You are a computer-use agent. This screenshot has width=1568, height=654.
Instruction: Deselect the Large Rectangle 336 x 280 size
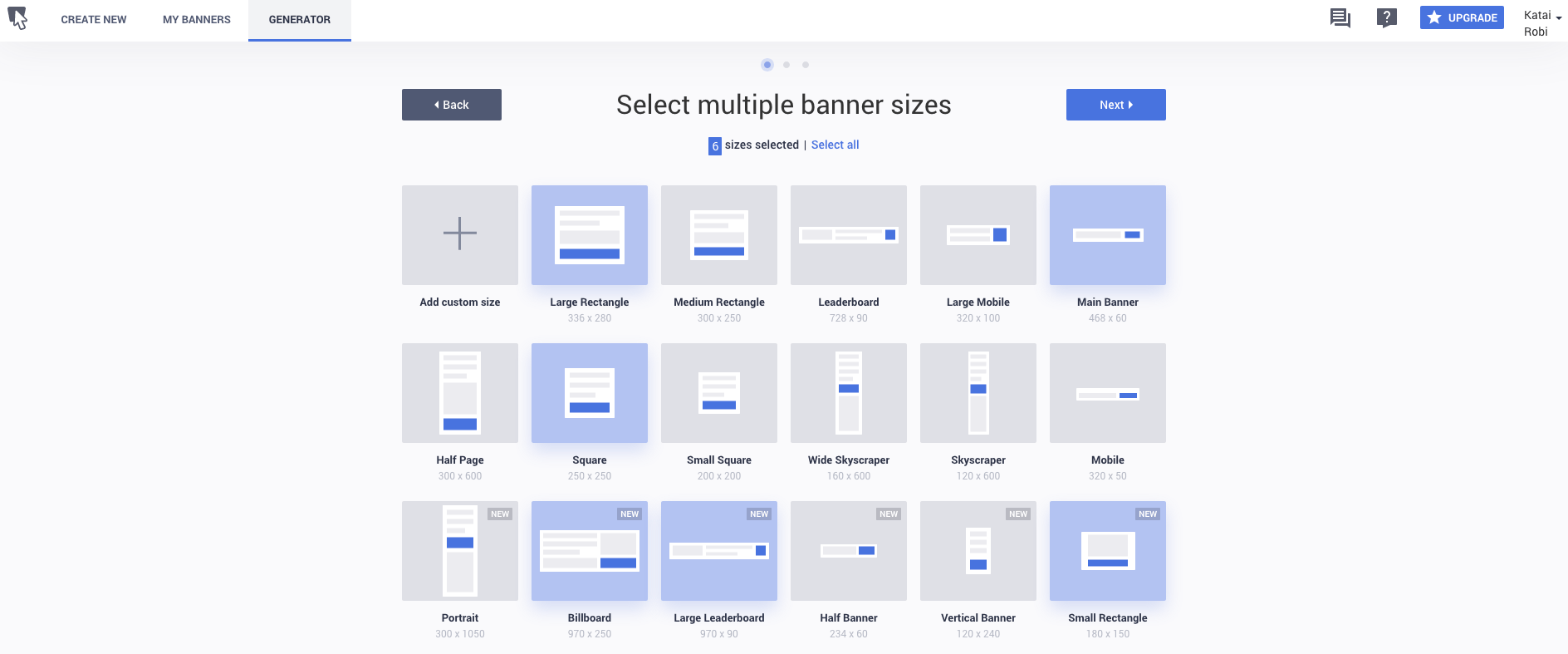pyautogui.click(x=590, y=235)
